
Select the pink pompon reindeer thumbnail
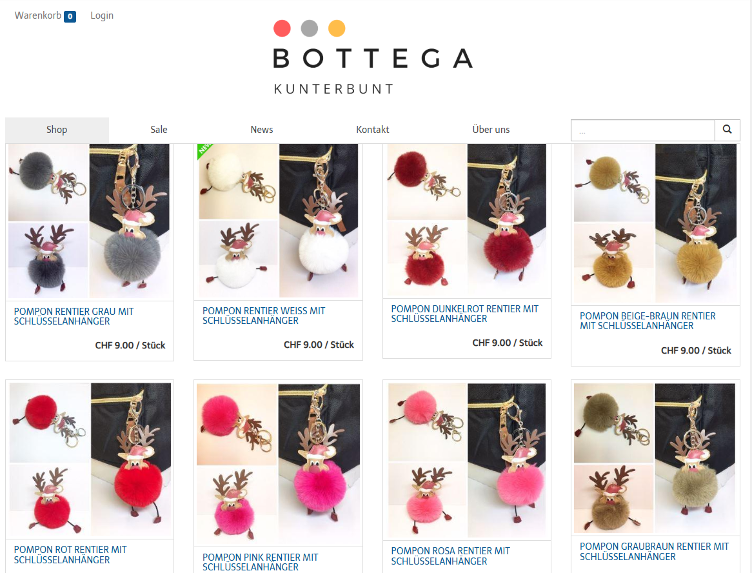tap(278, 464)
